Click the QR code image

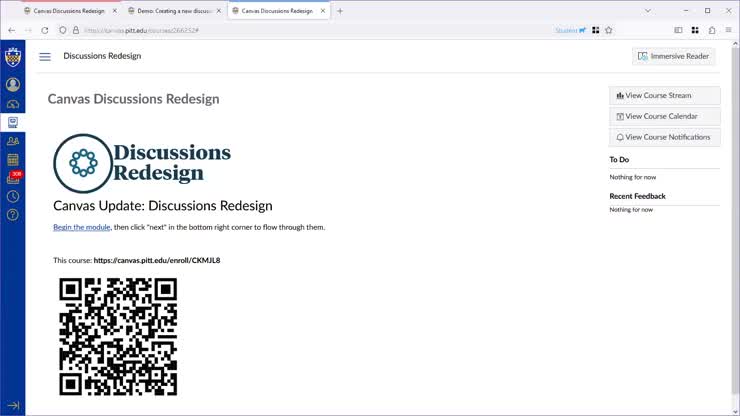click(118, 337)
